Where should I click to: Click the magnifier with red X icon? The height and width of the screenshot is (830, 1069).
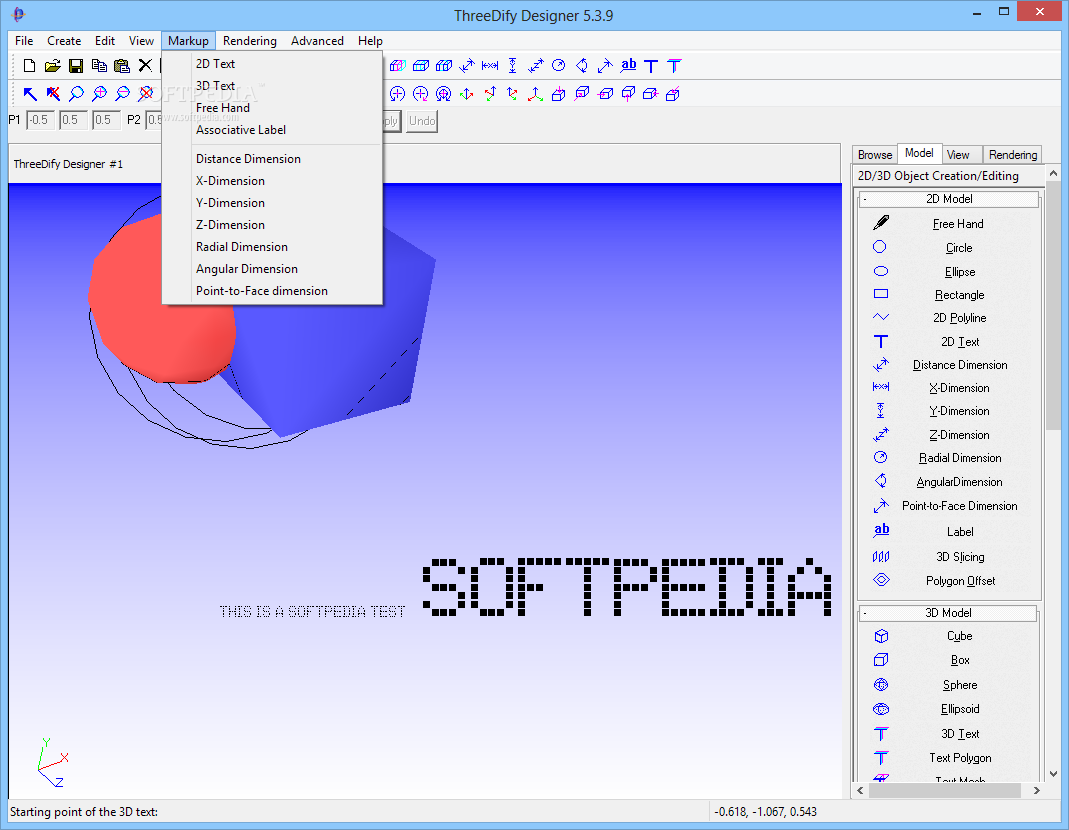point(145,93)
